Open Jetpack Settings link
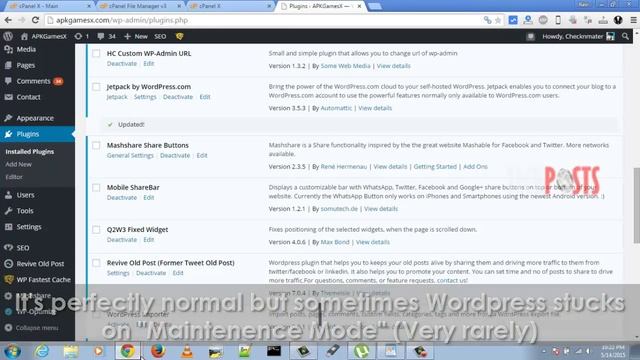 [145, 97]
